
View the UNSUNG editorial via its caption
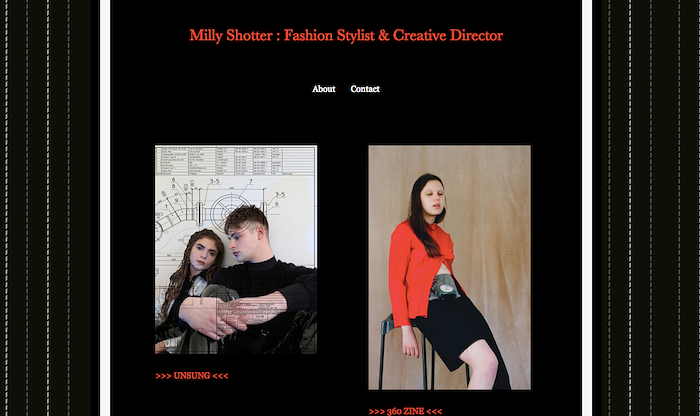pyautogui.click(x=192, y=376)
